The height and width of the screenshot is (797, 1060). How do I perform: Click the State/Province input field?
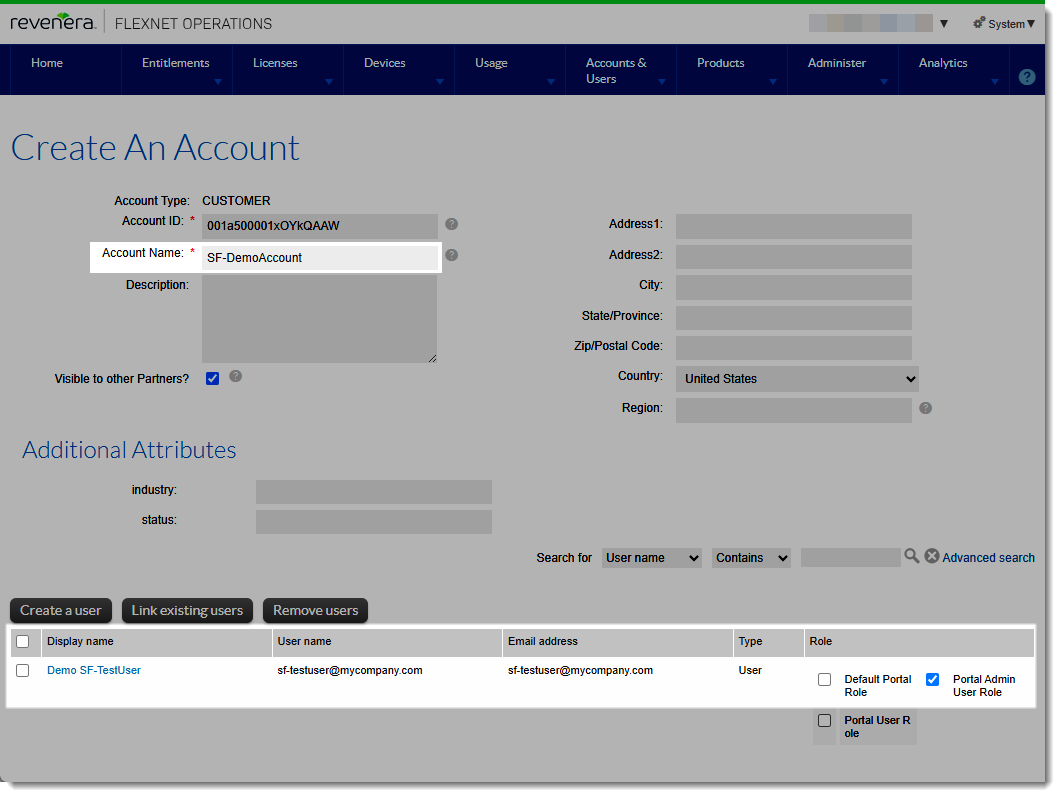coord(794,318)
